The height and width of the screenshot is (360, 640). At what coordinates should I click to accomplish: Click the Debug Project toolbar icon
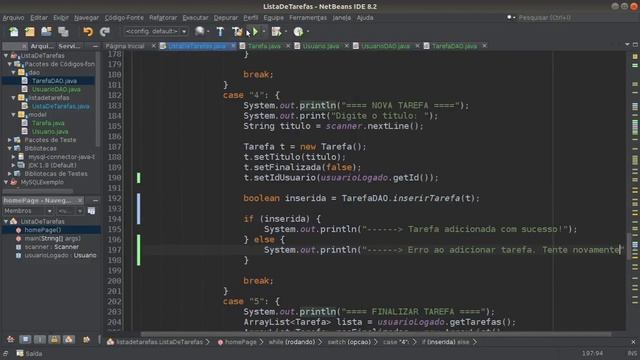[x=277, y=31]
